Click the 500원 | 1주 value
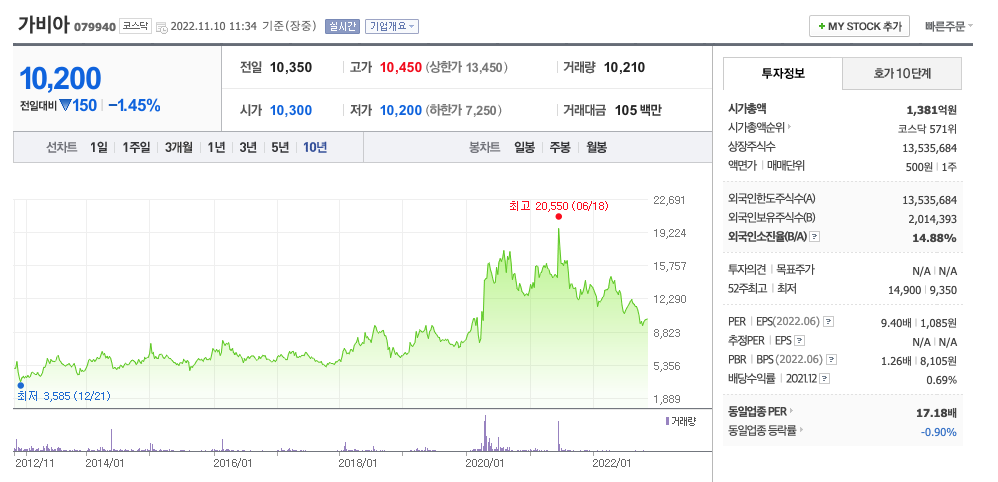 pos(932,166)
